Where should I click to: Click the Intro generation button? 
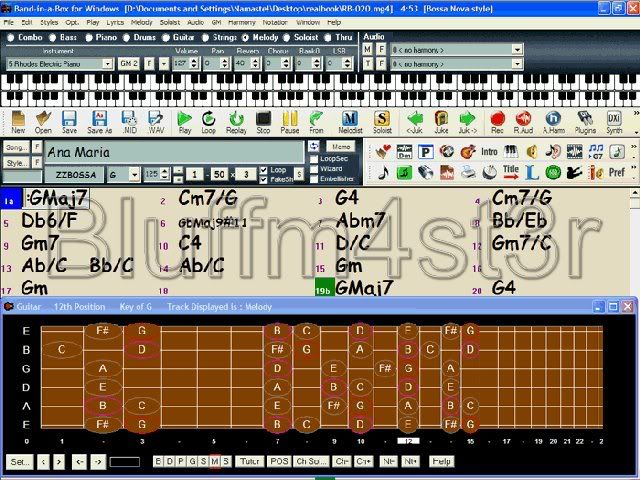(489, 152)
